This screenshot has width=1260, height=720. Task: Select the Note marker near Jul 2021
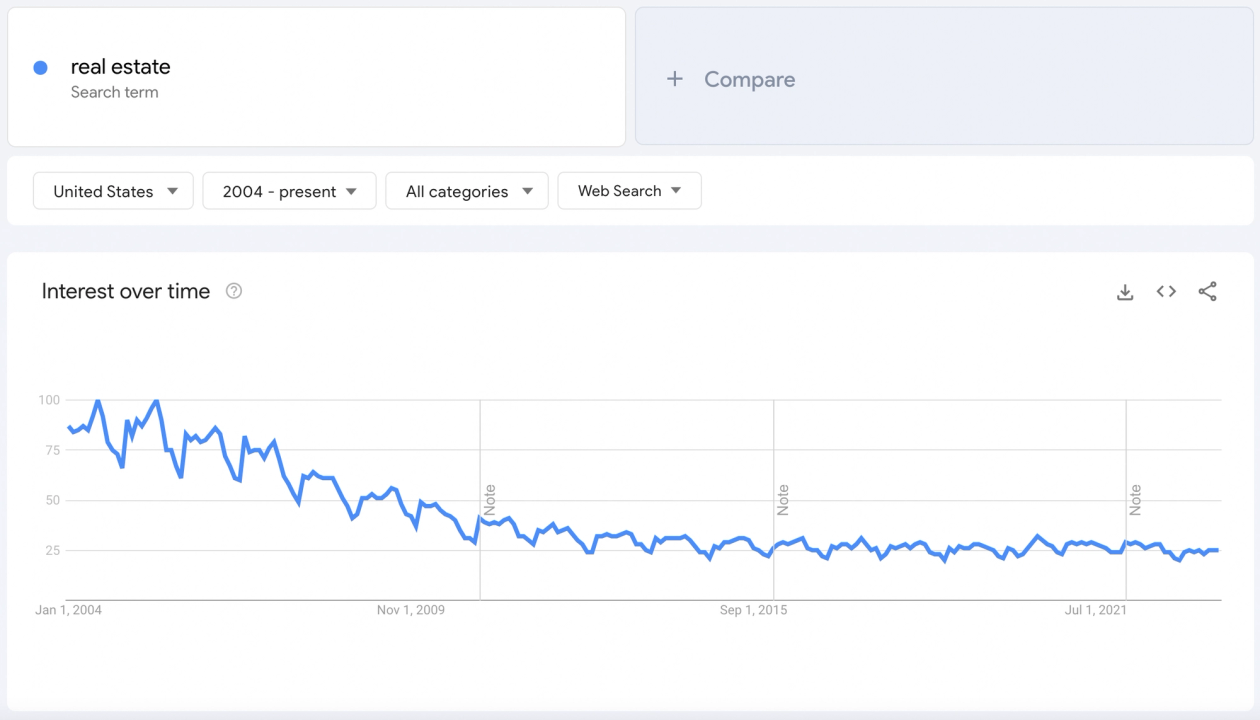(1136, 499)
